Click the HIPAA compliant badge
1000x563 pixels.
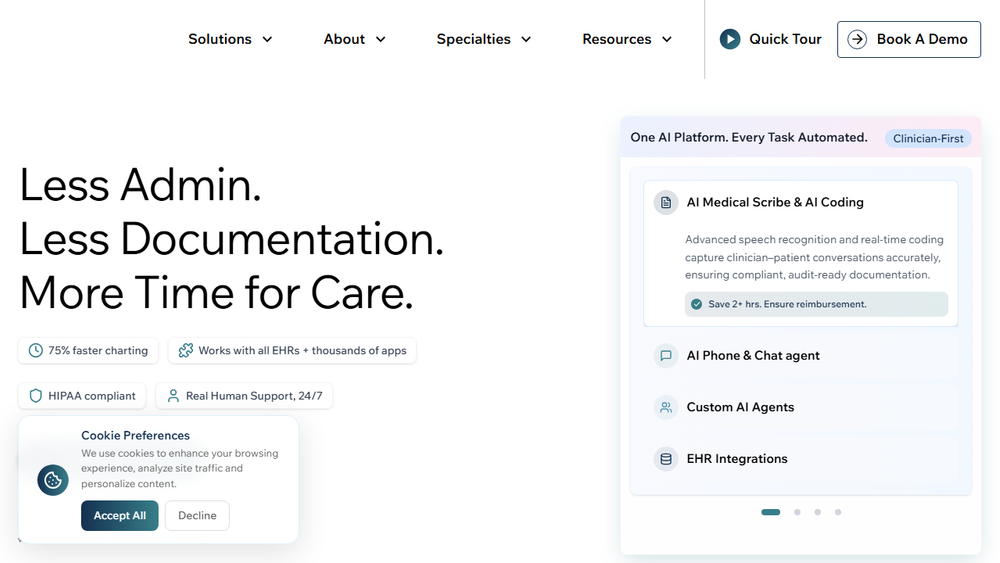coord(82,396)
